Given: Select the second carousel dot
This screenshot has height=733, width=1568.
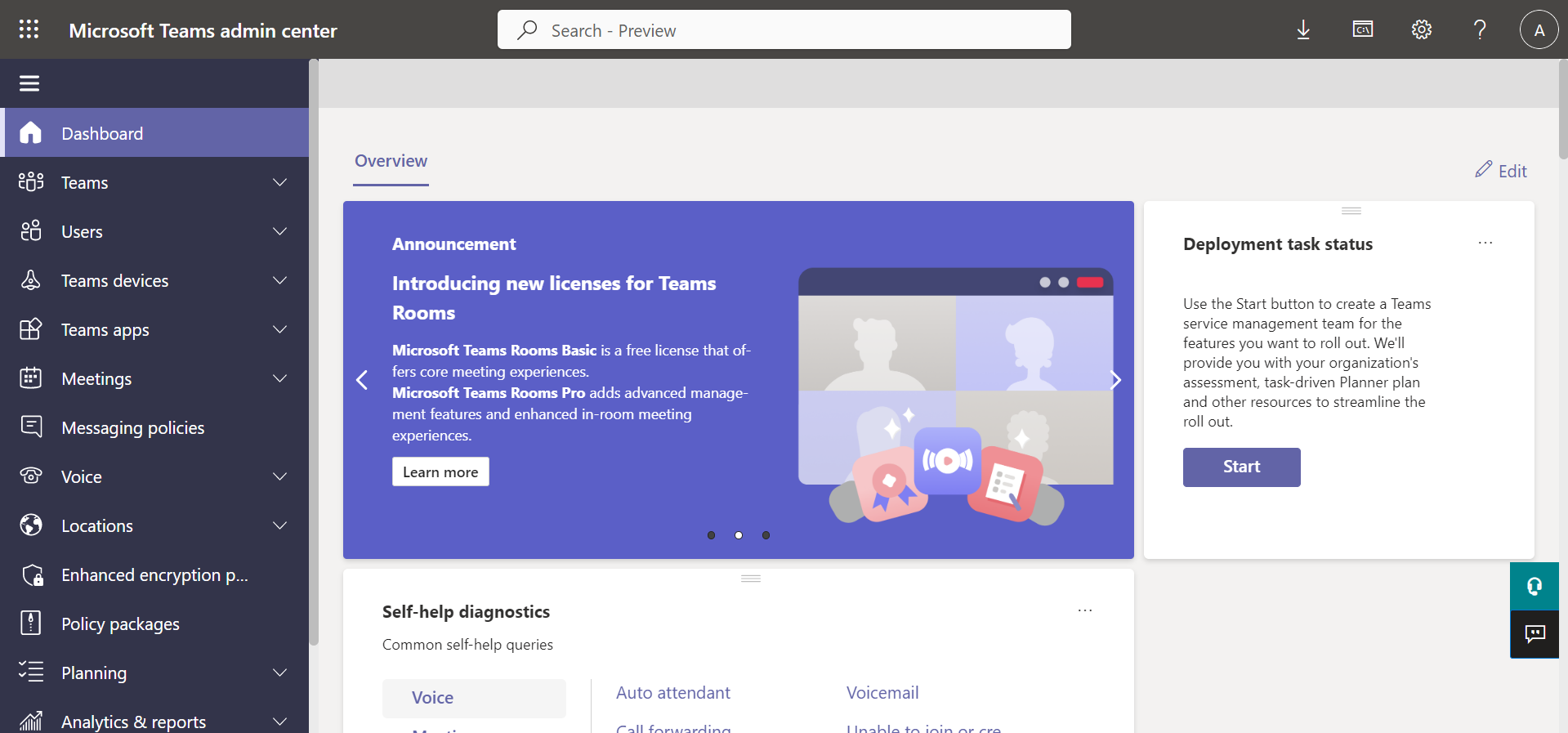Looking at the screenshot, I should (x=739, y=535).
